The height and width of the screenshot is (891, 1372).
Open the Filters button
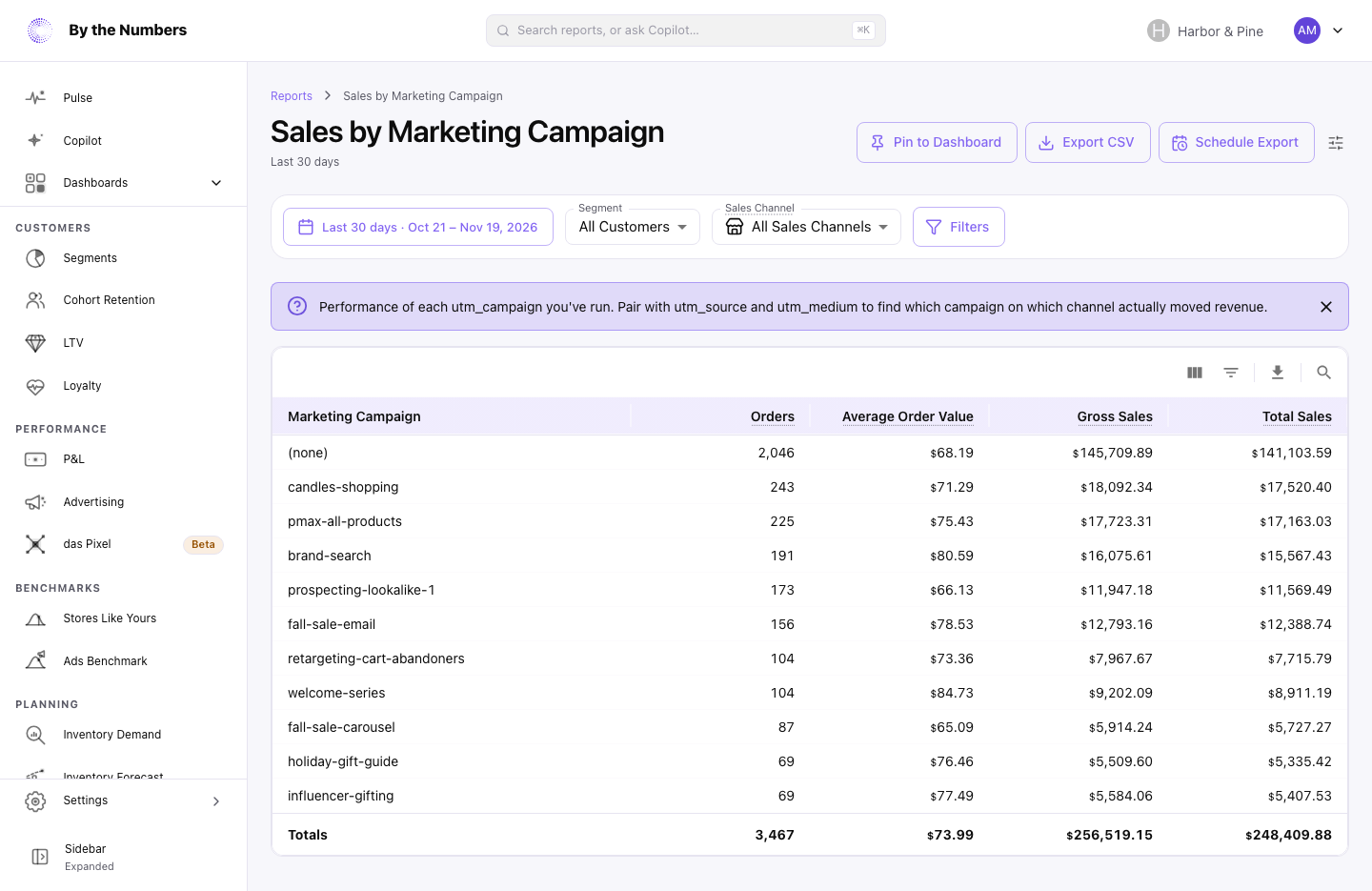click(958, 227)
